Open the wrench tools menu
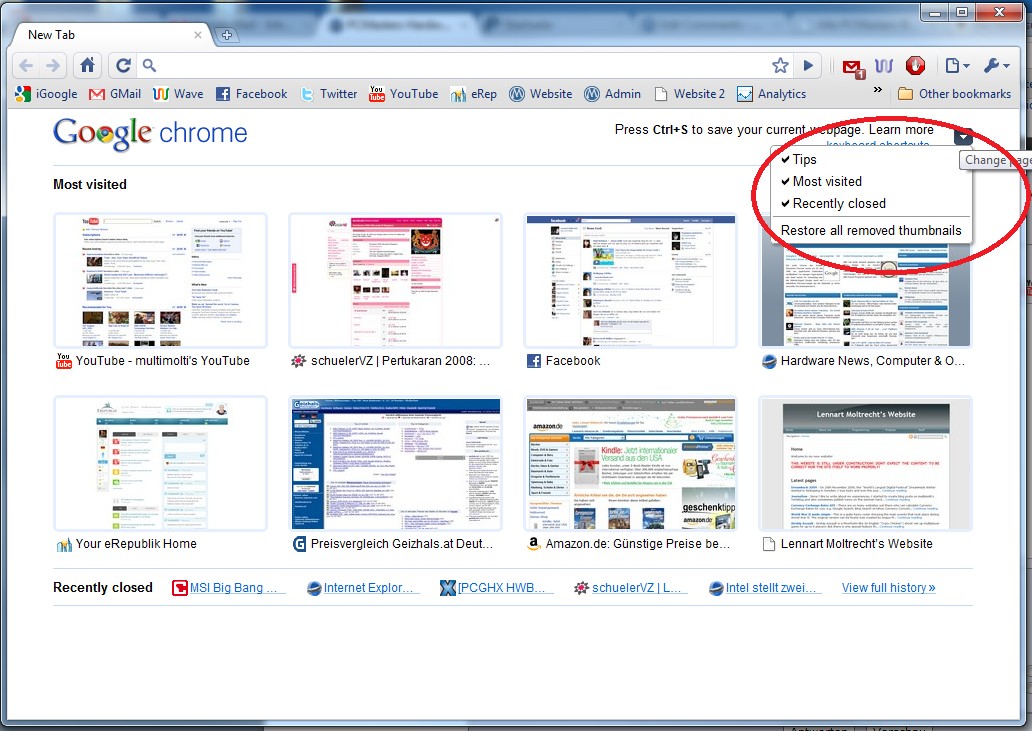Viewport: 1032px width, 731px height. (x=996, y=66)
